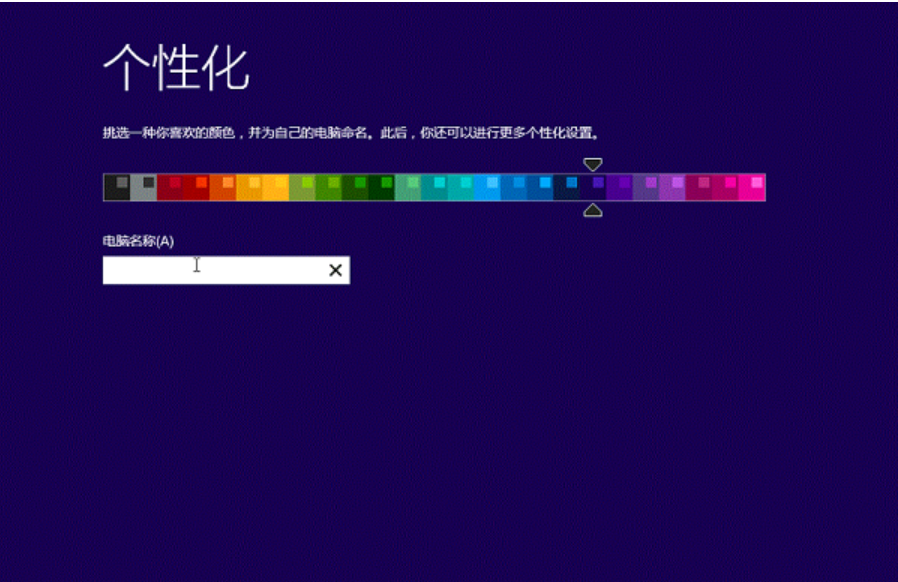
Task: Pick the light gray color swatch
Action: click(x=143, y=187)
